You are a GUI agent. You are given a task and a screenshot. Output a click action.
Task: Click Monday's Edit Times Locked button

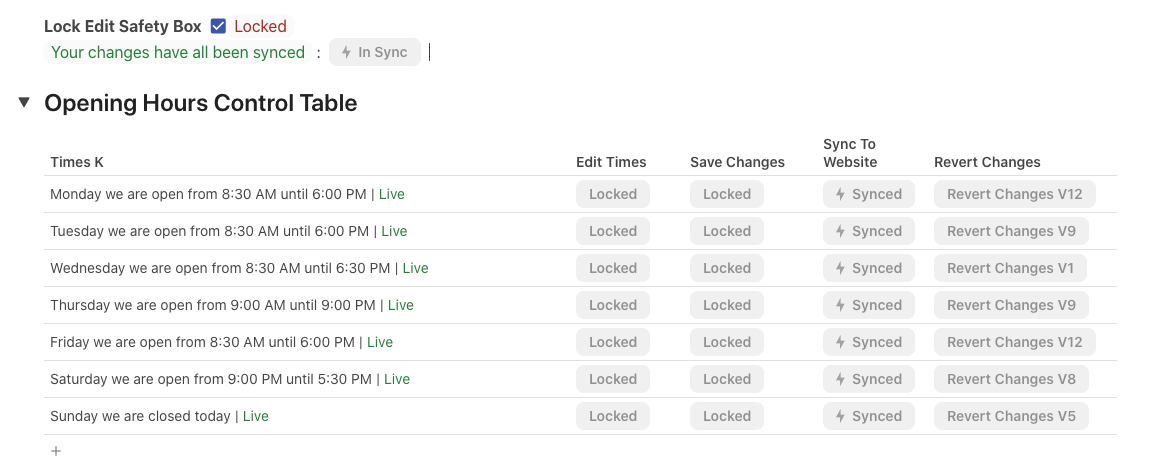tap(612, 194)
